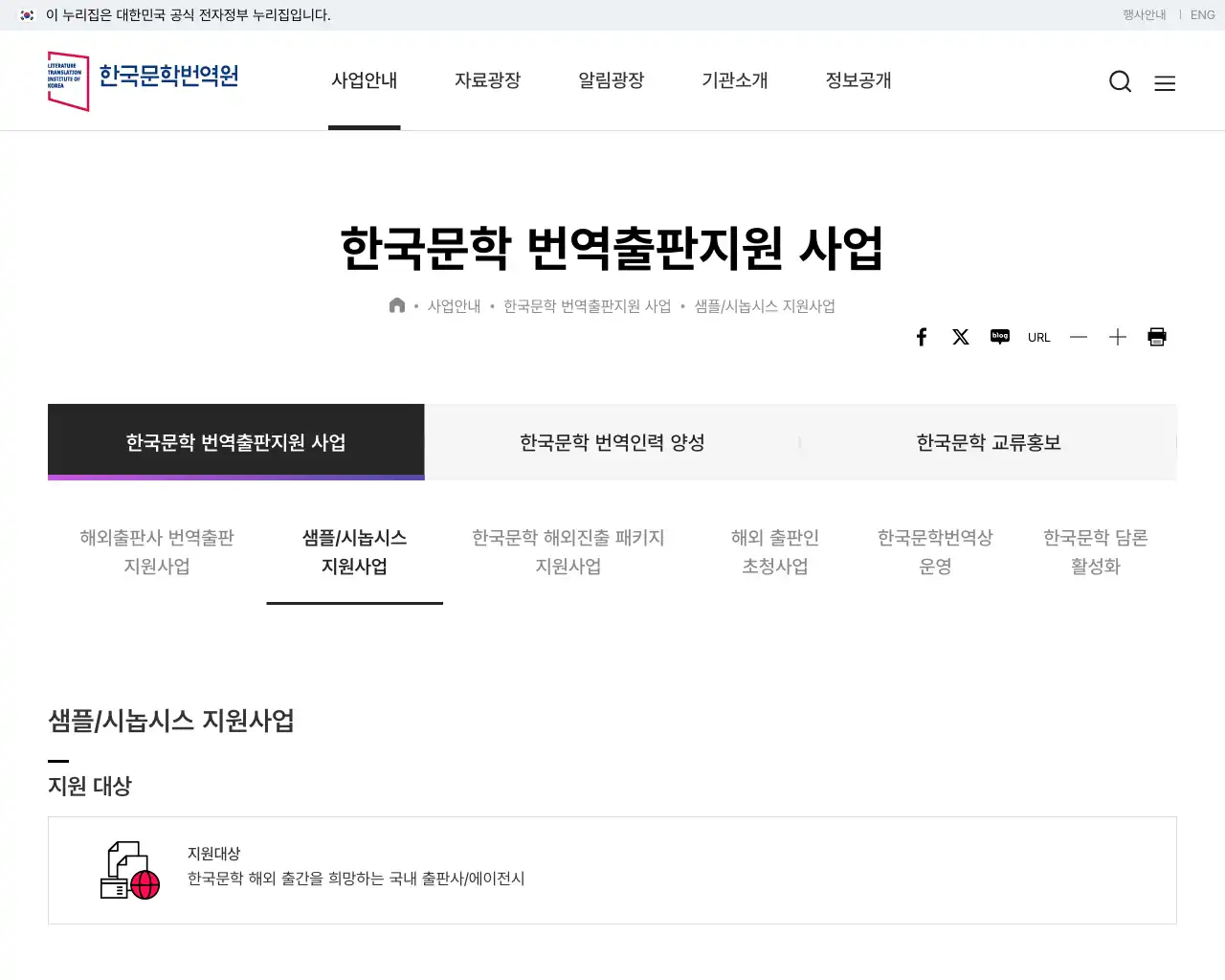Open the site search magnifier icon
The width and height of the screenshot is (1225, 980).
pos(1120,81)
